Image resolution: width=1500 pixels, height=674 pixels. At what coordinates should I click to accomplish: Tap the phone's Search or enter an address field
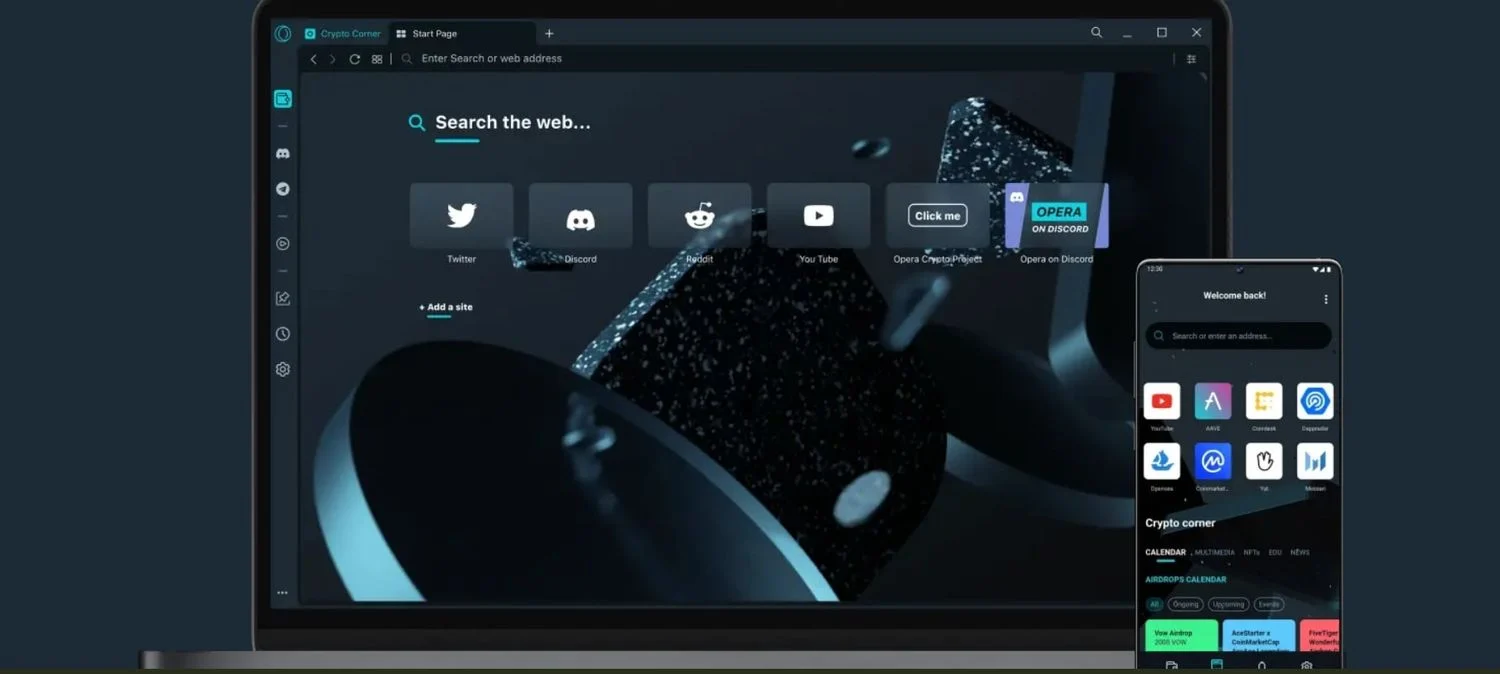click(1238, 336)
